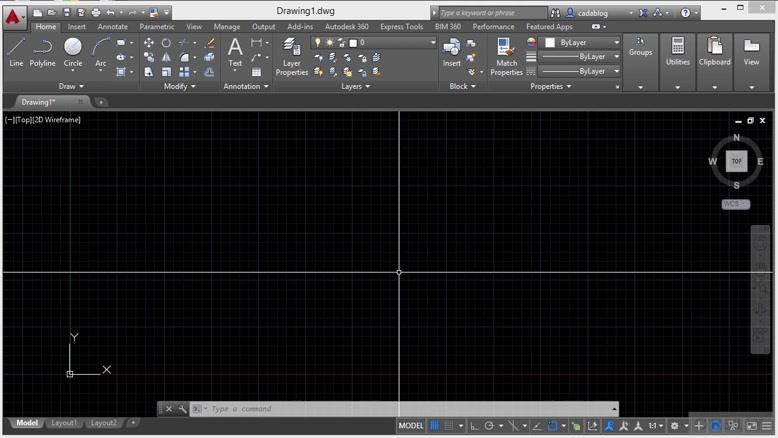
Task: Click the Copy tool in Modify
Action: [x=148, y=58]
